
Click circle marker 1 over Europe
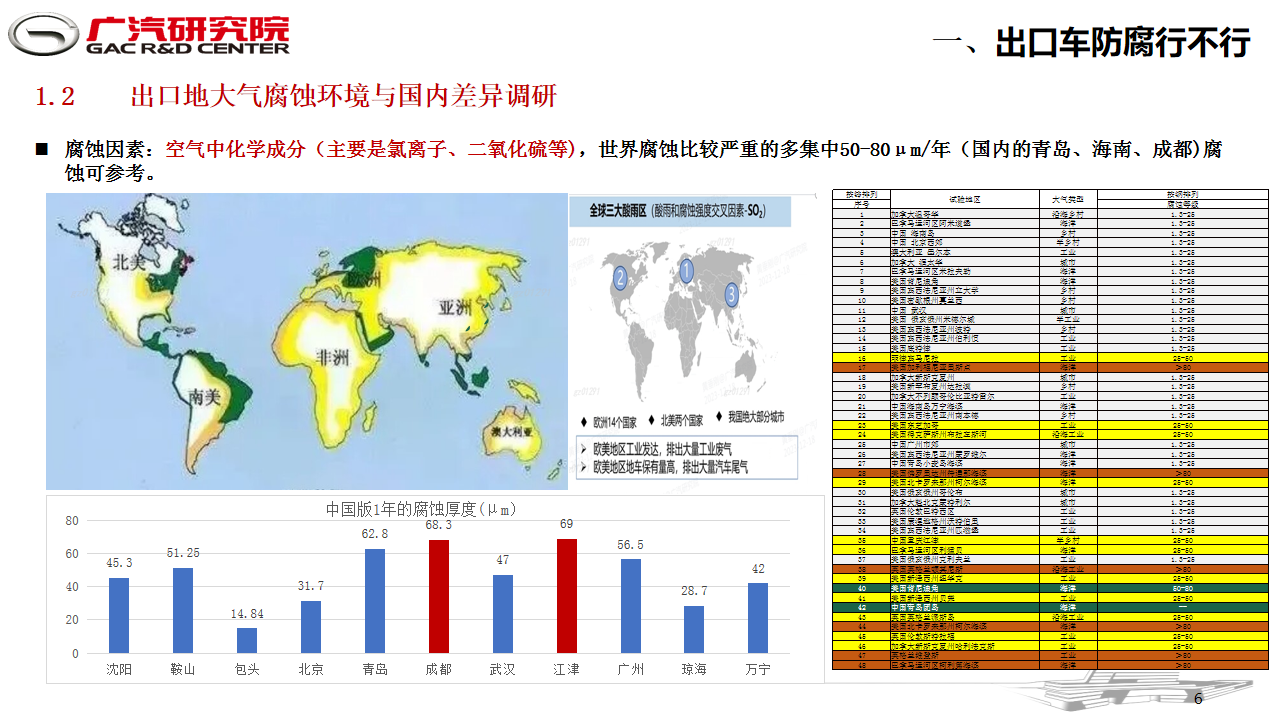point(686,270)
